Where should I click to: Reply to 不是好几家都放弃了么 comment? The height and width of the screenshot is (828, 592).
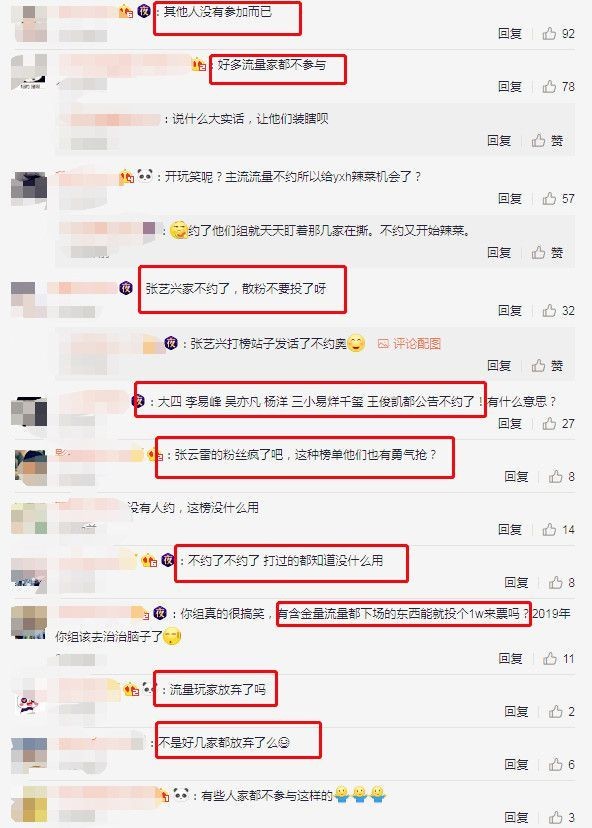coord(516,765)
